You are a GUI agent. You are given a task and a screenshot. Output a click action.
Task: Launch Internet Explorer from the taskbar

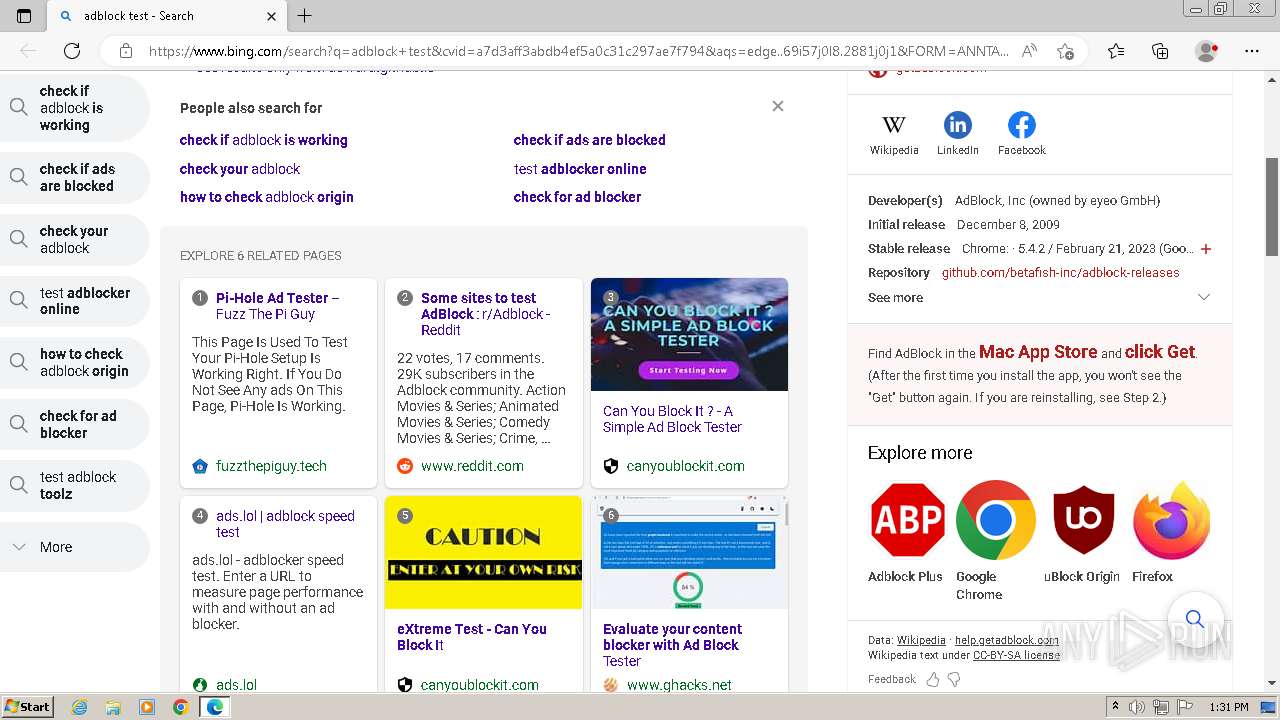(80, 707)
